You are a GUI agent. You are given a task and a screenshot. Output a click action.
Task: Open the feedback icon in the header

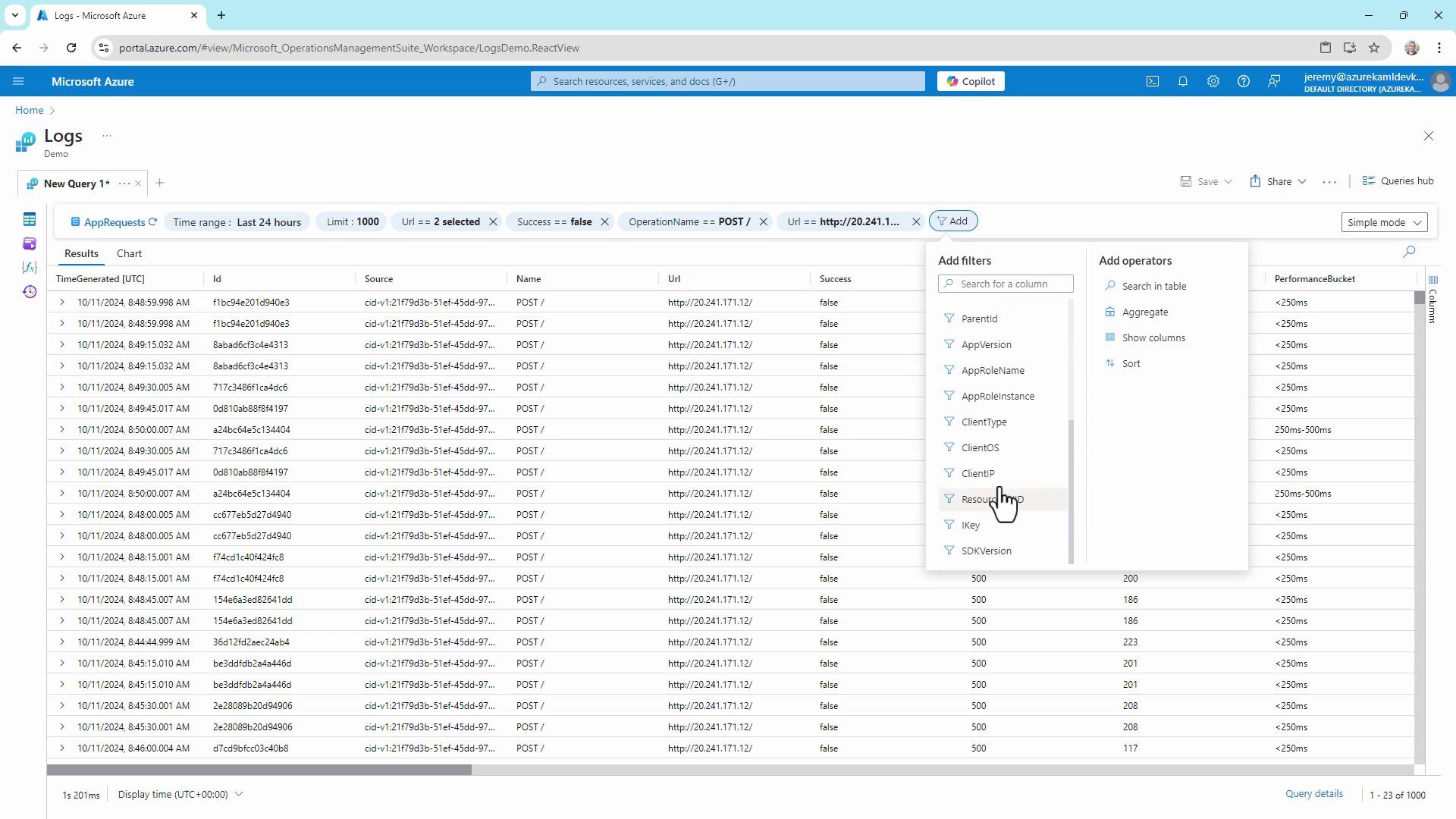pyautogui.click(x=1274, y=81)
